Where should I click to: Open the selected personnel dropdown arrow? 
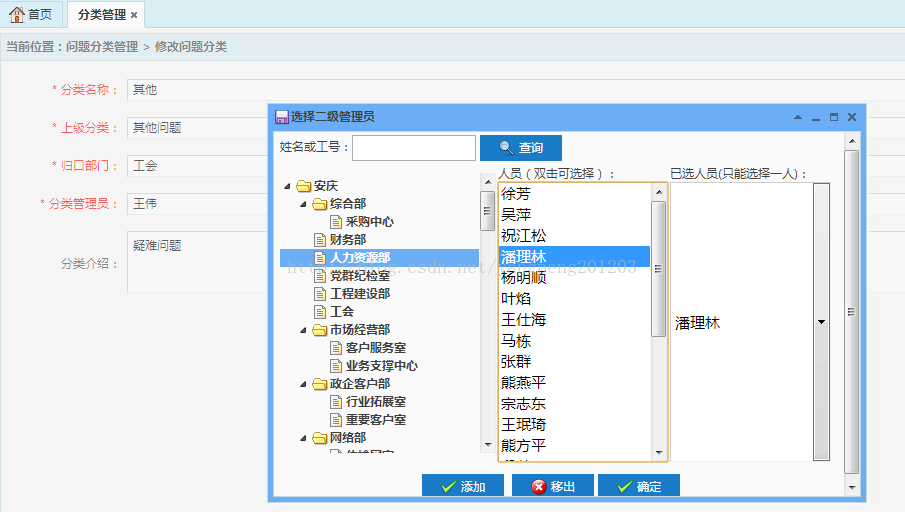click(x=821, y=322)
